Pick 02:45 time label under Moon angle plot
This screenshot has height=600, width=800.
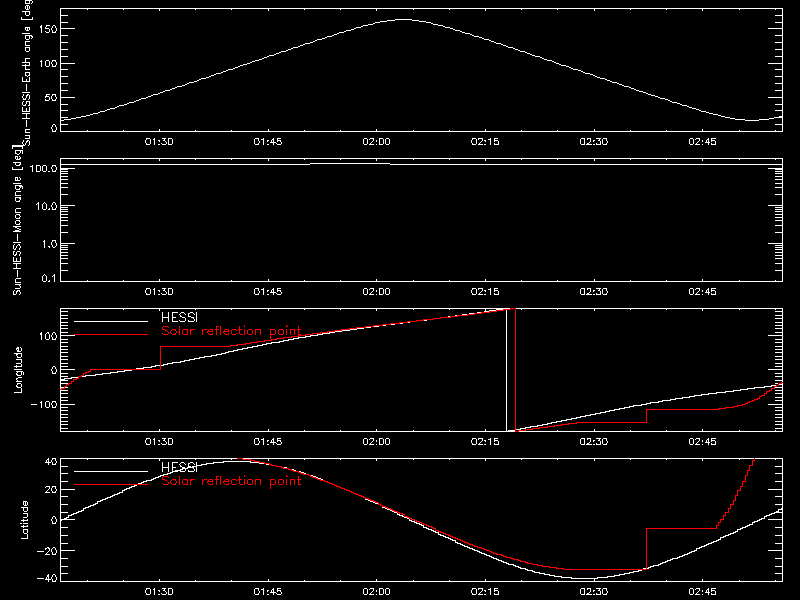pos(703,291)
